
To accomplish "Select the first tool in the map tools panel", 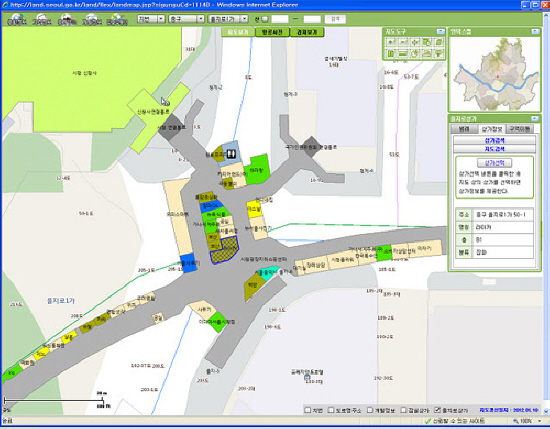I will click(x=391, y=42).
